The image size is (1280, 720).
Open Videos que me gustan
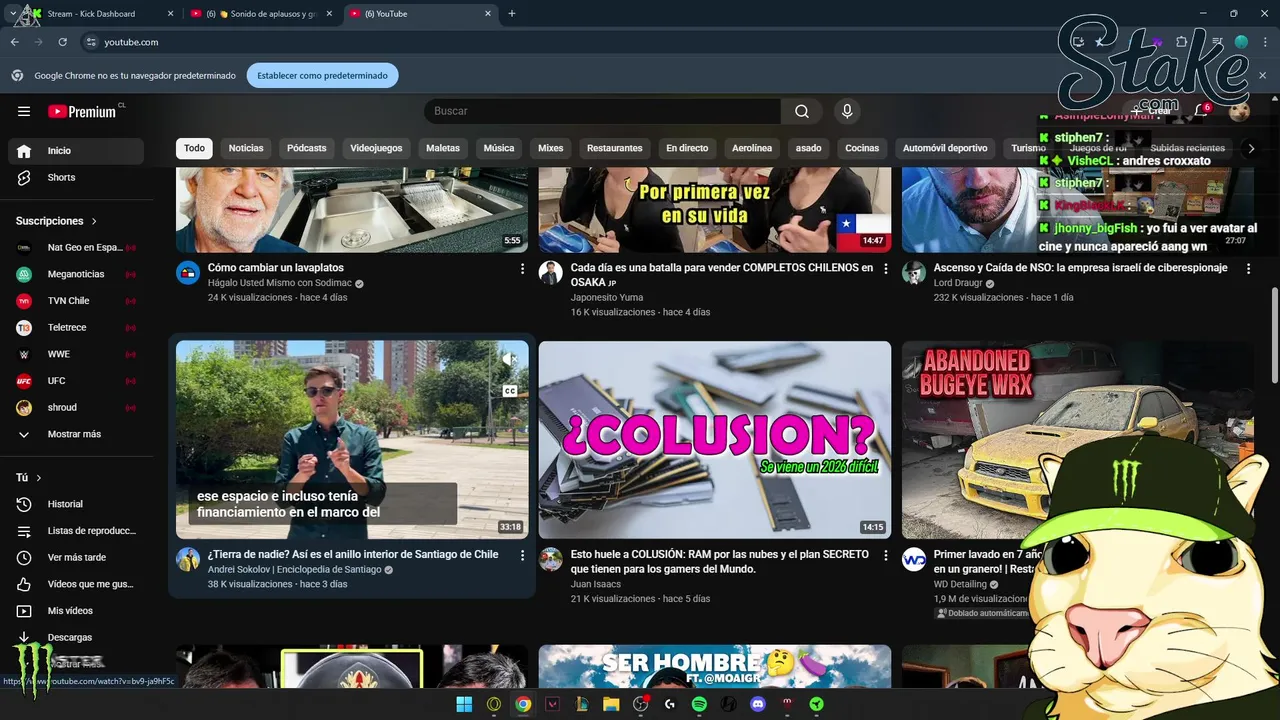click(x=76, y=584)
